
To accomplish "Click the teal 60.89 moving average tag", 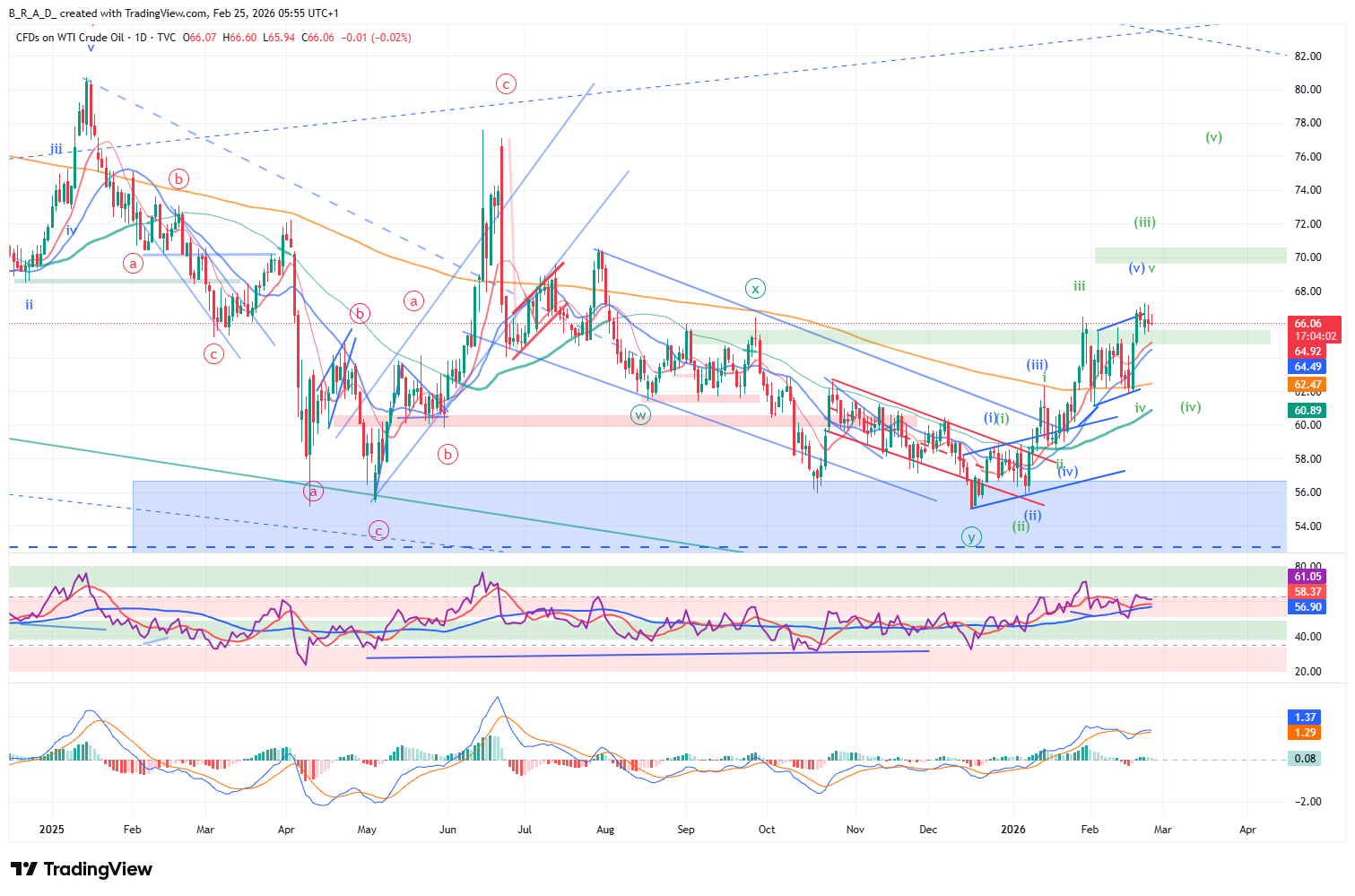I will tap(1307, 410).
